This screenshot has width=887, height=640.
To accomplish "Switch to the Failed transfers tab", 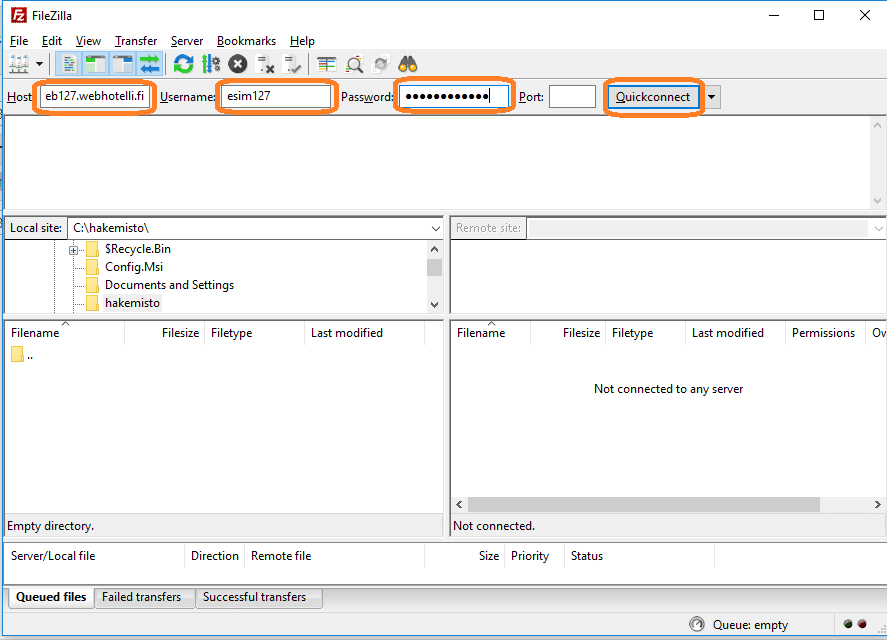I will point(142,597).
